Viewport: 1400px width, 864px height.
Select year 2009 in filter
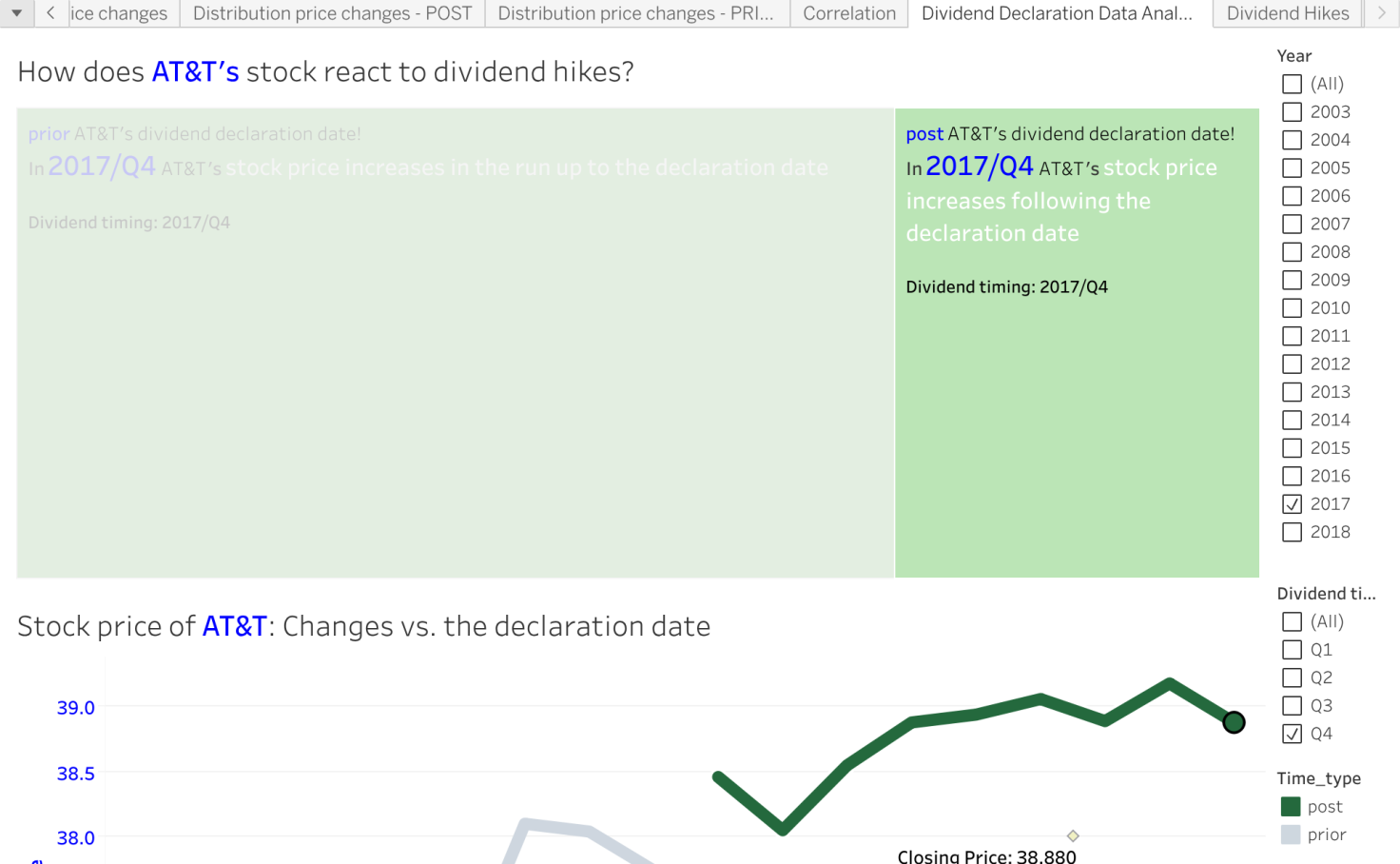(1292, 280)
